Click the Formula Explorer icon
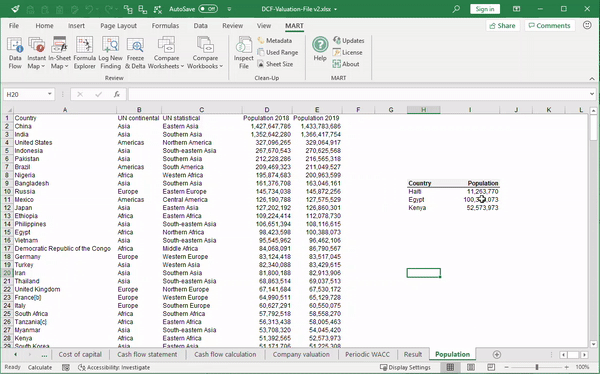Screen dimensions: 600x374 (x=85, y=53)
